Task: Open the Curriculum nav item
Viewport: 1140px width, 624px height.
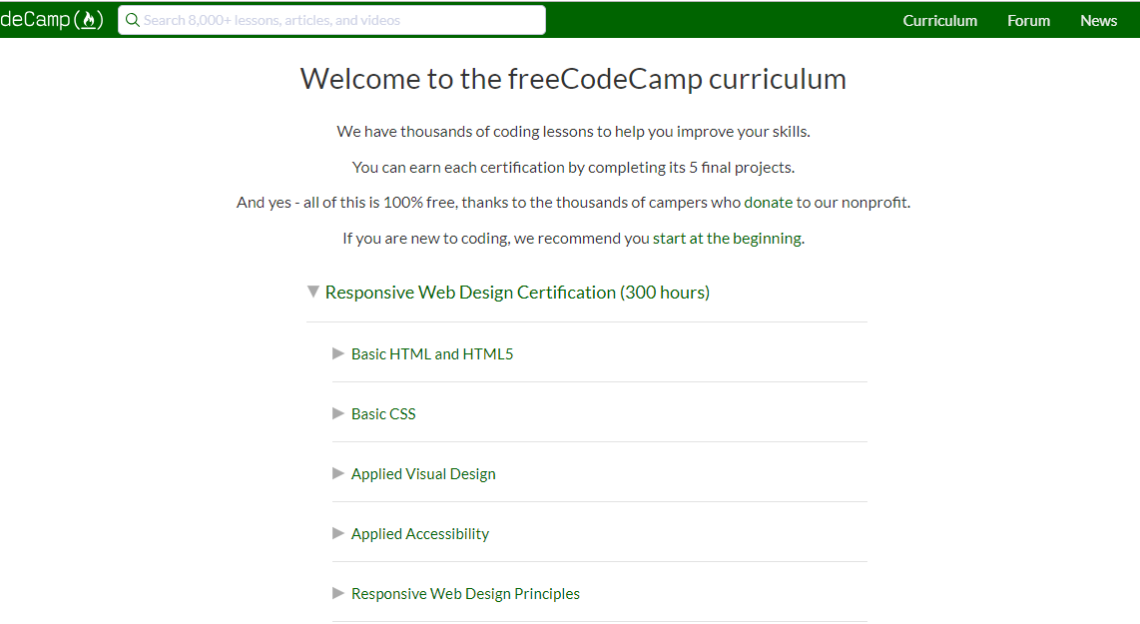Action: pos(940,20)
